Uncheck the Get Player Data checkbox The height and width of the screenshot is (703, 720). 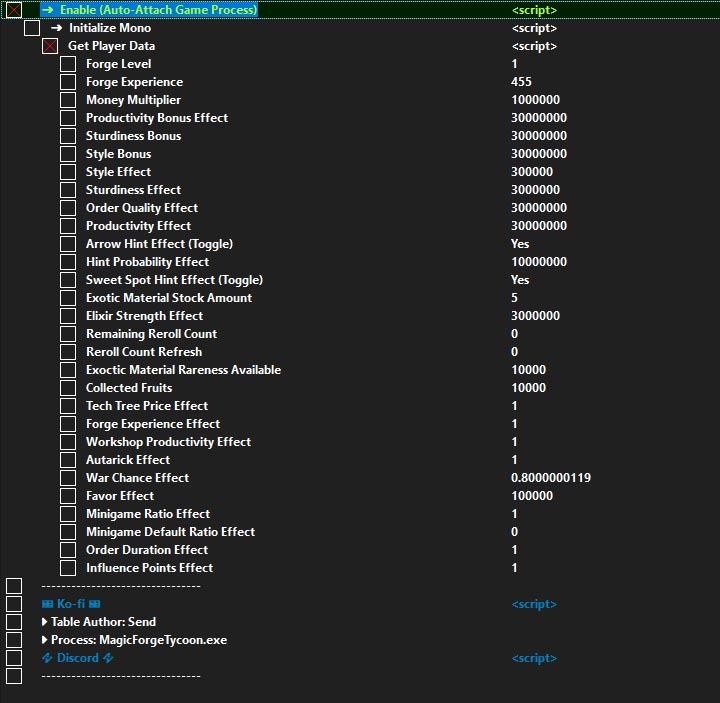click(x=50, y=46)
